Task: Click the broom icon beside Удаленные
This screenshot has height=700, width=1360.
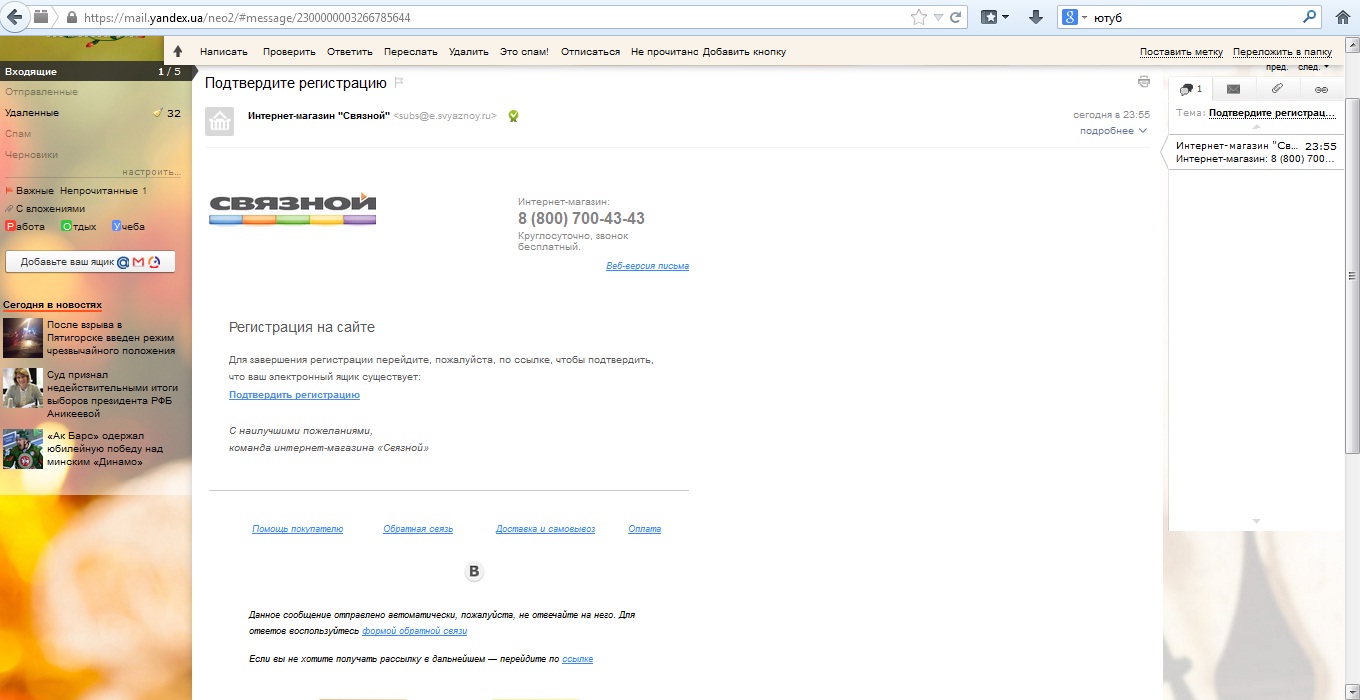Action: click(157, 113)
